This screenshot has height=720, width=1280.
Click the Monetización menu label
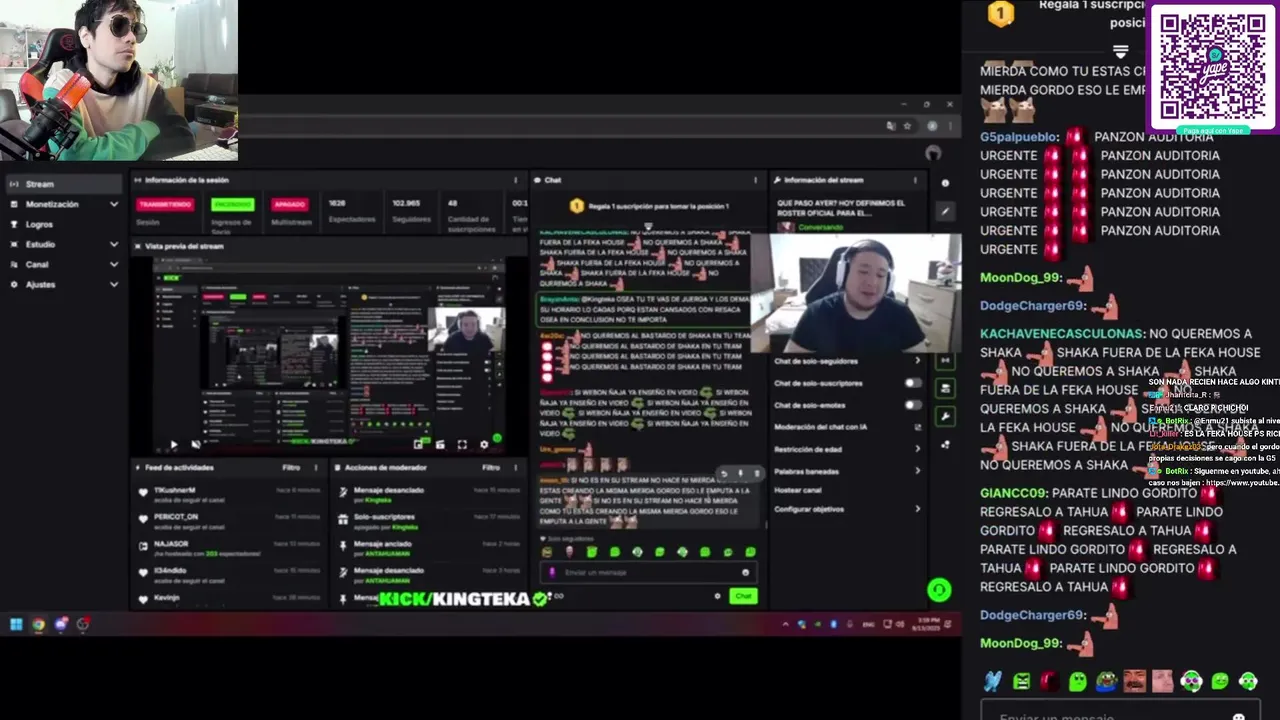(52, 204)
